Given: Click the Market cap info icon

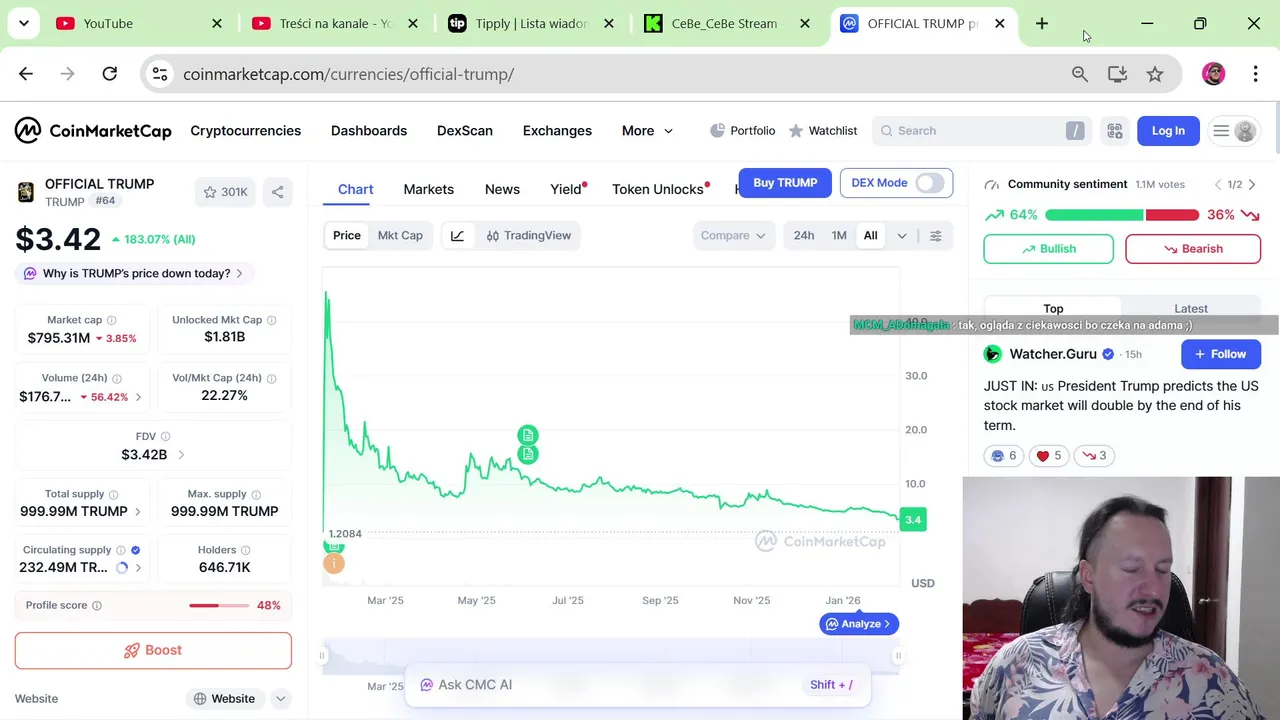Looking at the screenshot, I should tap(113, 320).
